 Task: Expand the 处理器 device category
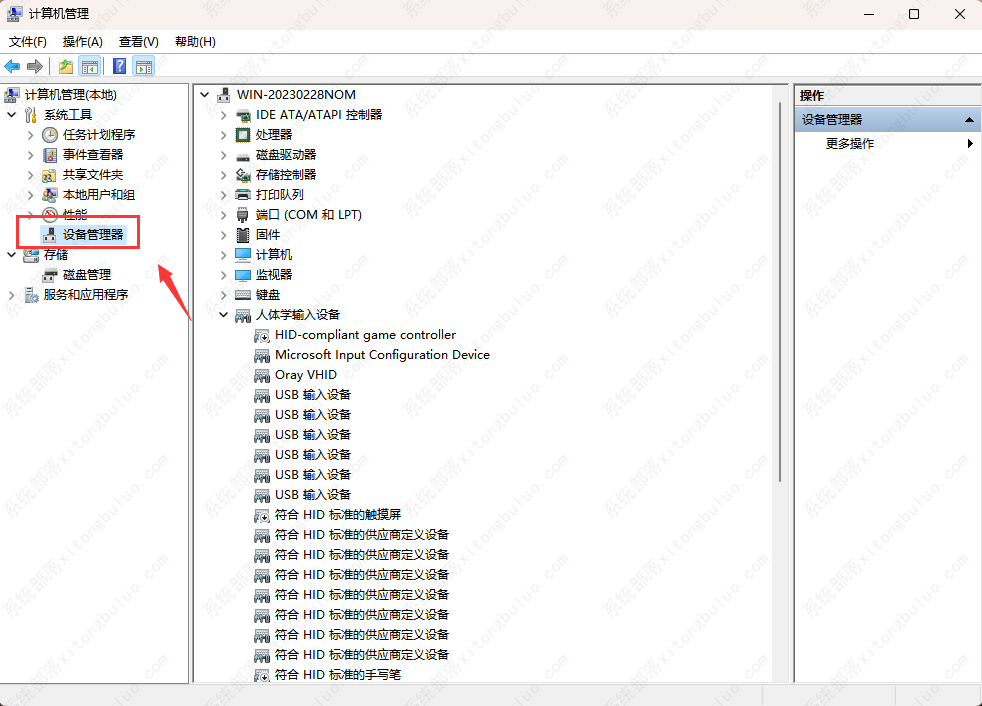tap(222, 134)
